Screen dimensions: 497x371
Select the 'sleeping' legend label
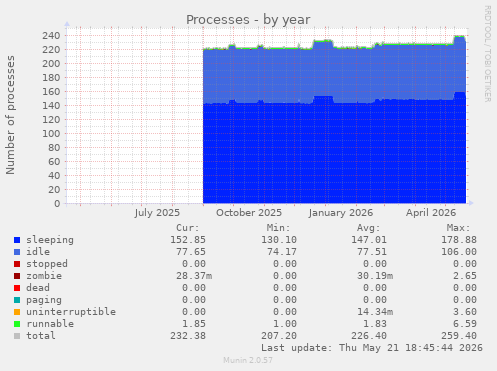click(50, 240)
